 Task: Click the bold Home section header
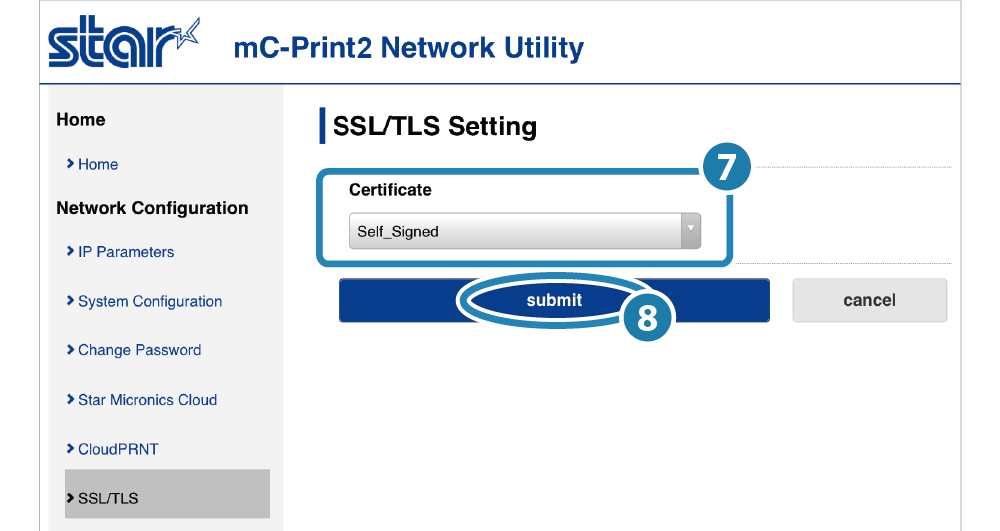81,120
